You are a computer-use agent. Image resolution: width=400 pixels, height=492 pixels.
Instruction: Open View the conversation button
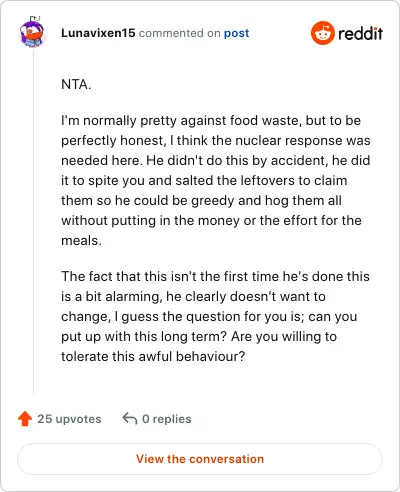(200, 459)
